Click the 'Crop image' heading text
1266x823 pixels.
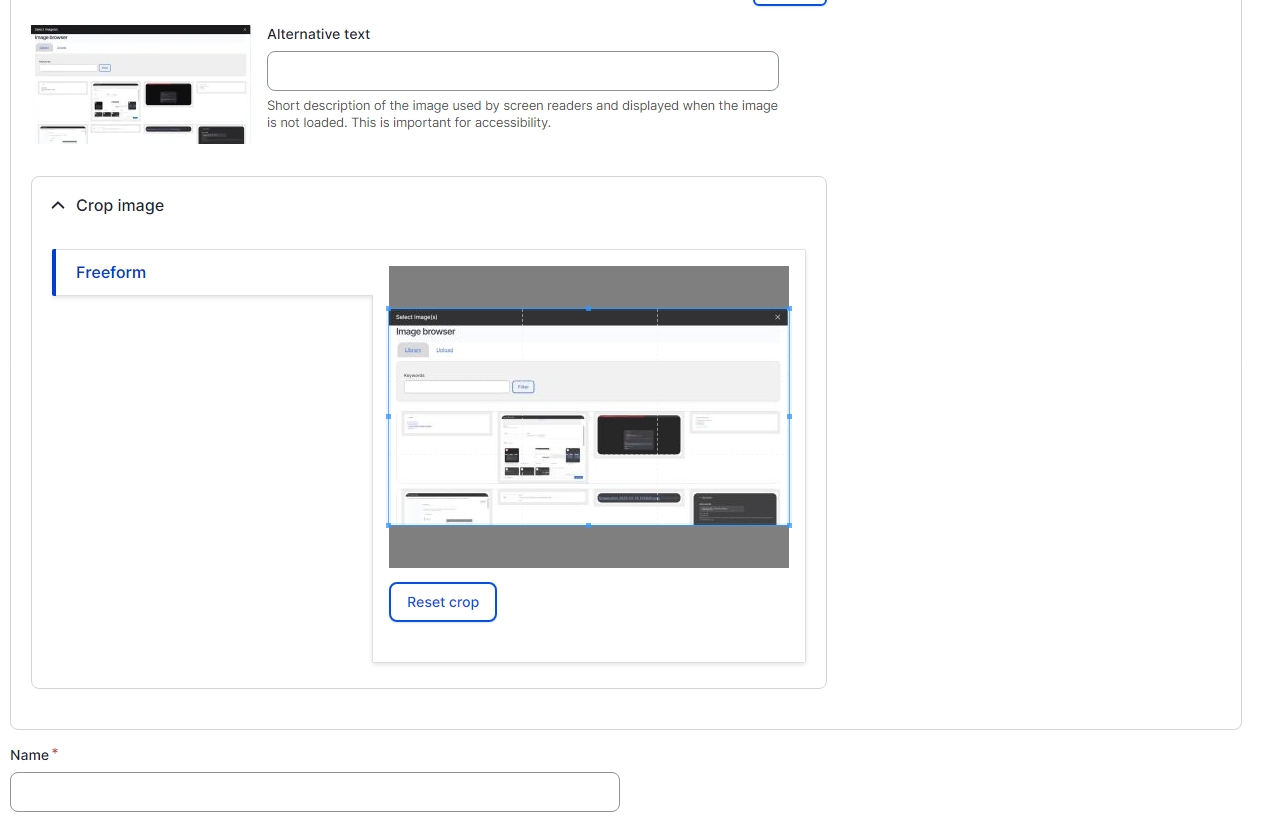point(120,205)
